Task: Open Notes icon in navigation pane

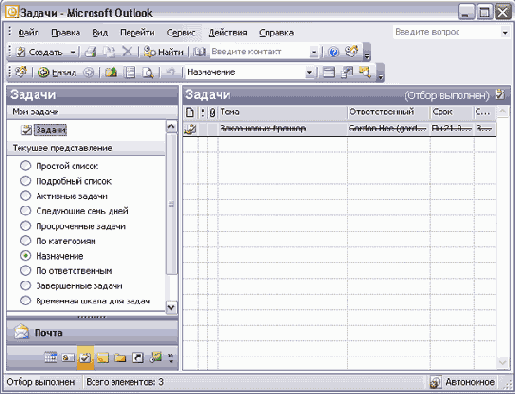Action: tap(103, 358)
